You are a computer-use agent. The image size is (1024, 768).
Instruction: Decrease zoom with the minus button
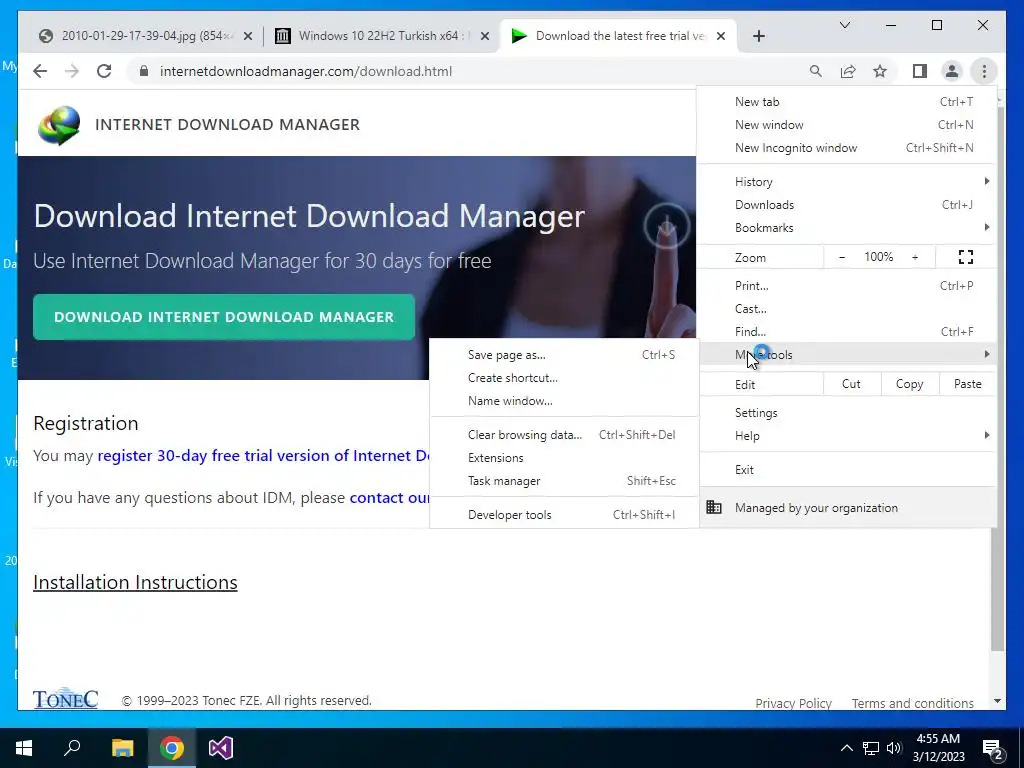click(842, 257)
